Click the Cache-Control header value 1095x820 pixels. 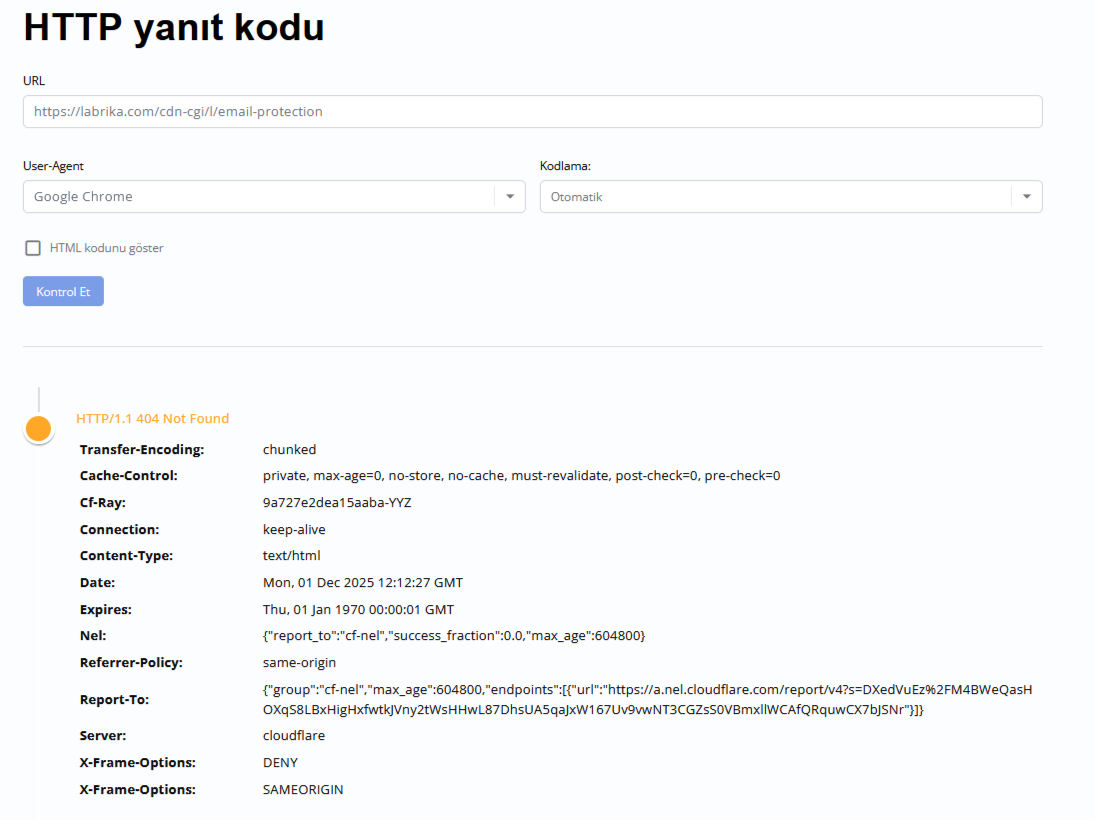pos(521,476)
